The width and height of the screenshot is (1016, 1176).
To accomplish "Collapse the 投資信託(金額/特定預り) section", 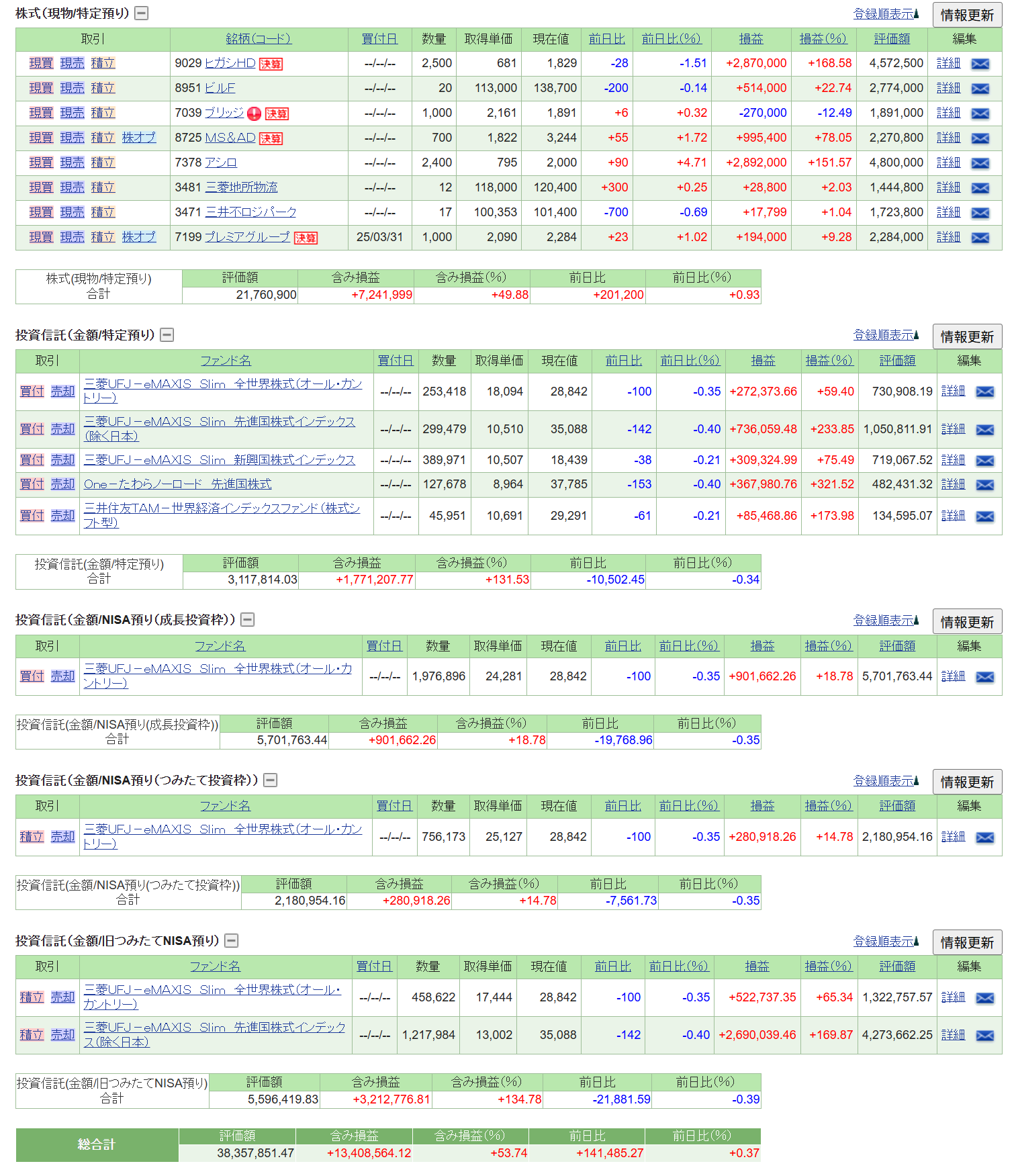I will pos(167,334).
